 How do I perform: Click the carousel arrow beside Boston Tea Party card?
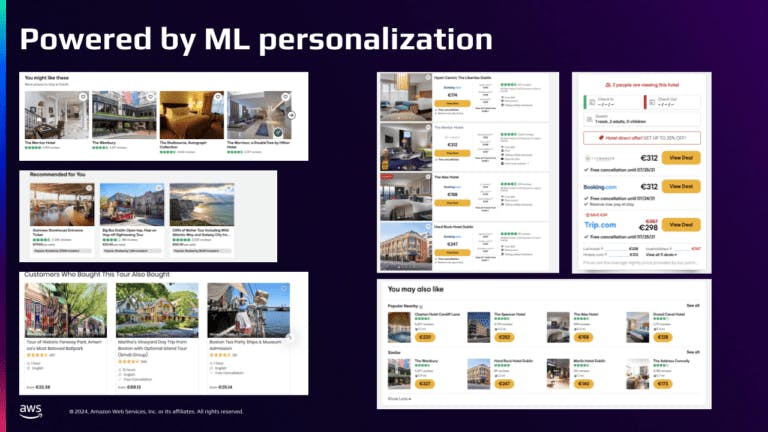tap(291, 337)
